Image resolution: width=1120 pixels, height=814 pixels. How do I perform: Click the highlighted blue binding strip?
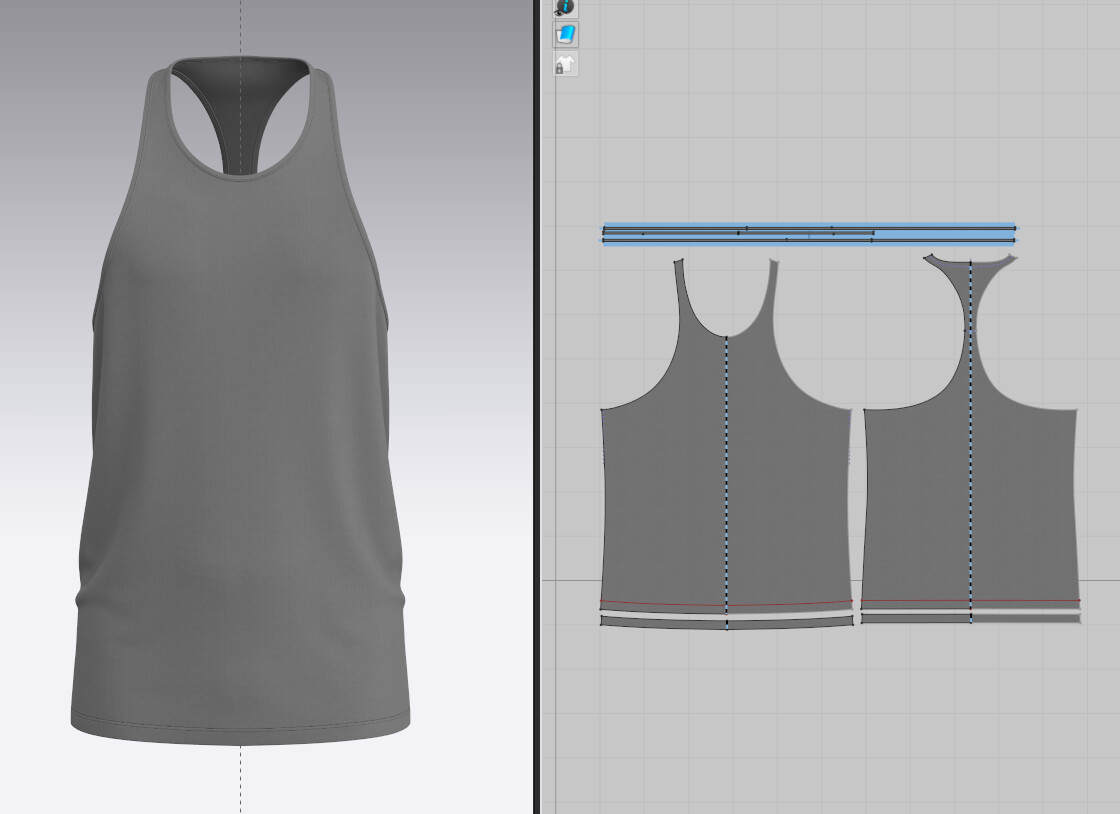point(800,228)
